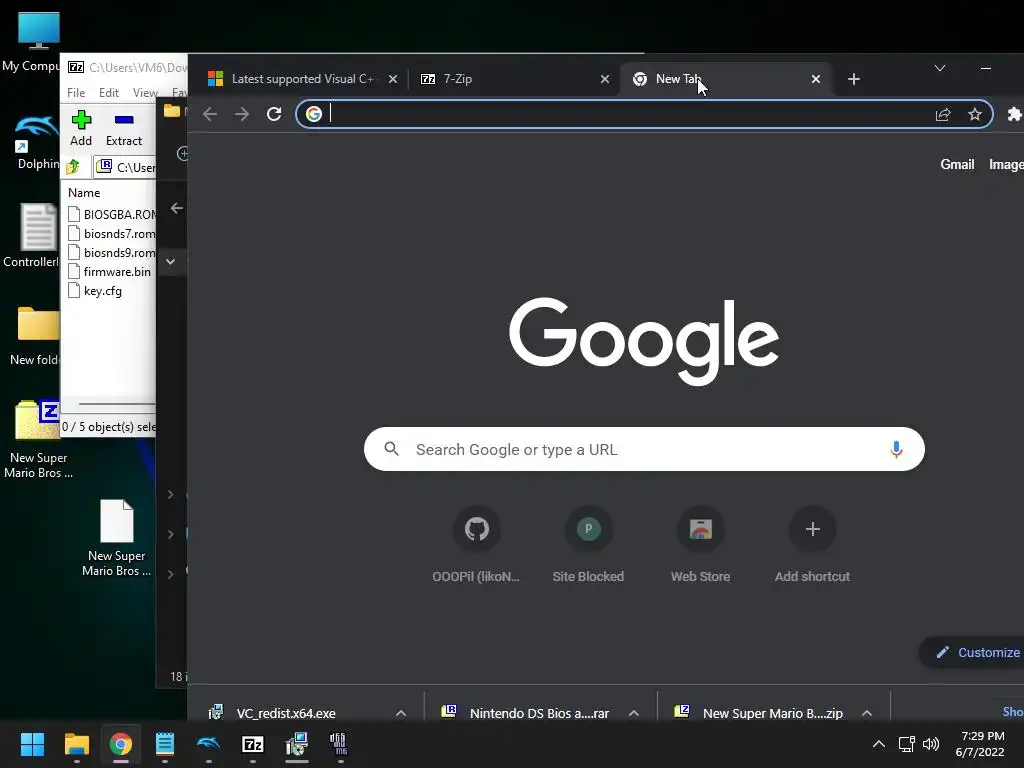
Task: Click the magnifier icon in Google search box
Action: [391, 449]
